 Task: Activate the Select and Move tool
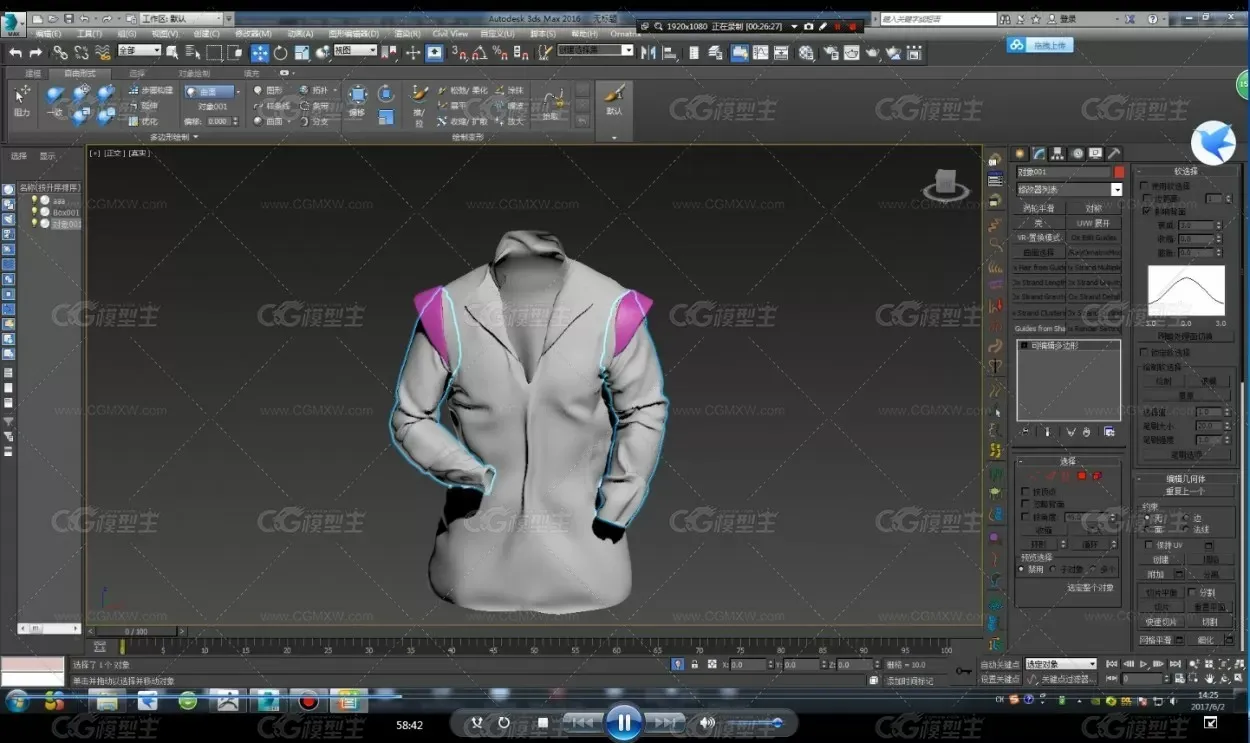pyautogui.click(x=260, y=53)
